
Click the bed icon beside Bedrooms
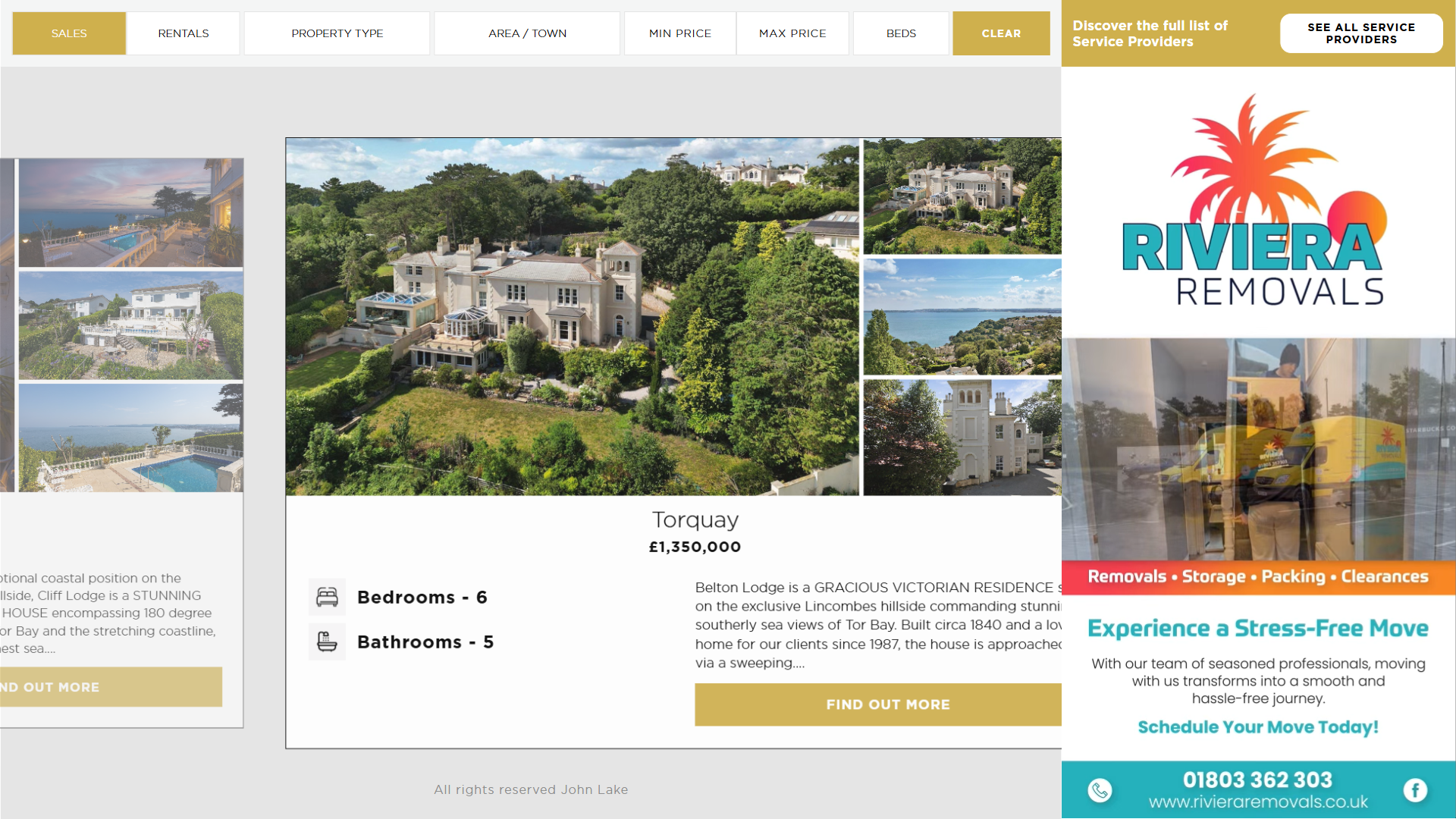point(327,598)
